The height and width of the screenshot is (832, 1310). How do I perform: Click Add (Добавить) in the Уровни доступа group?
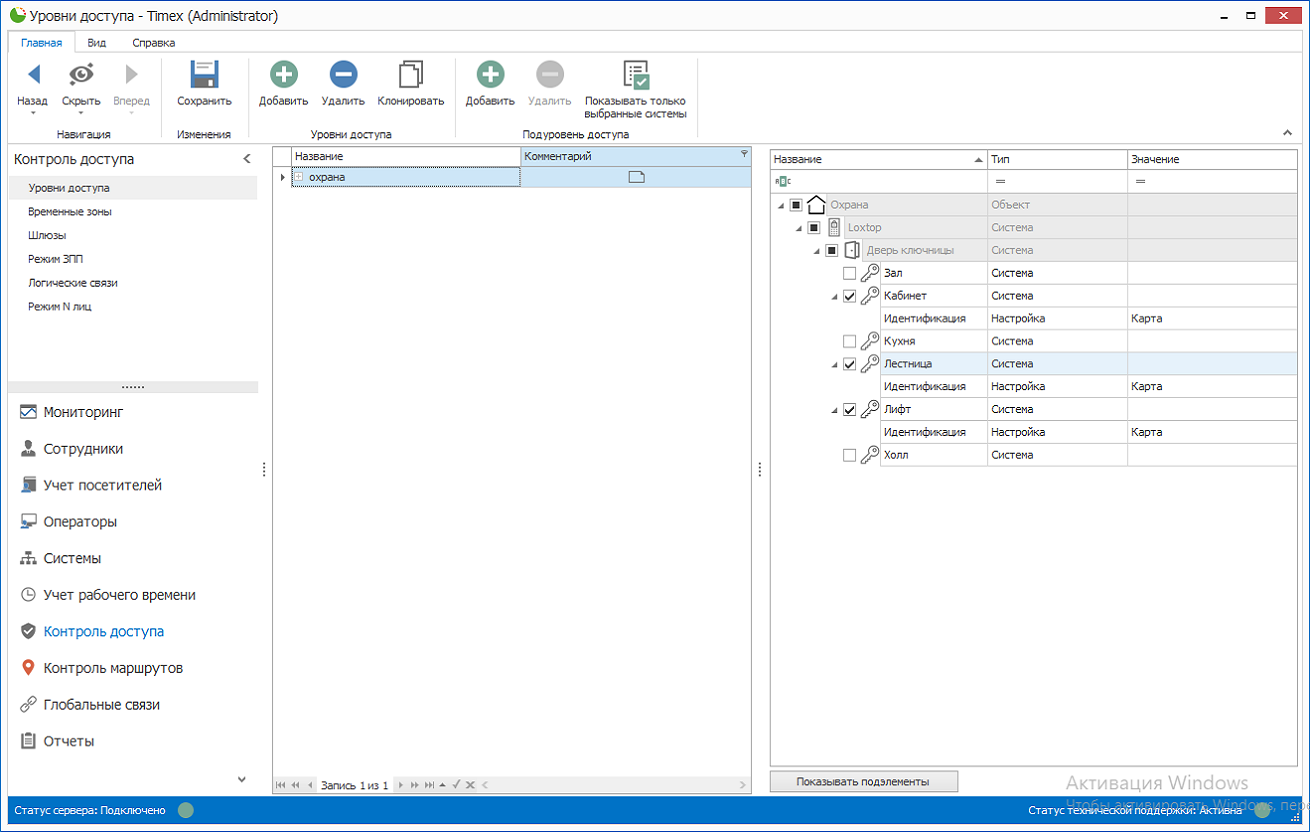[283, 76]
